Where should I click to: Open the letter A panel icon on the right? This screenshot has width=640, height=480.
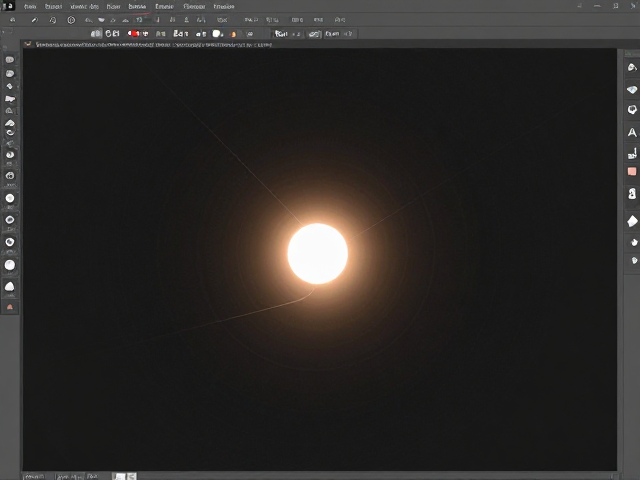coord(632,132)
